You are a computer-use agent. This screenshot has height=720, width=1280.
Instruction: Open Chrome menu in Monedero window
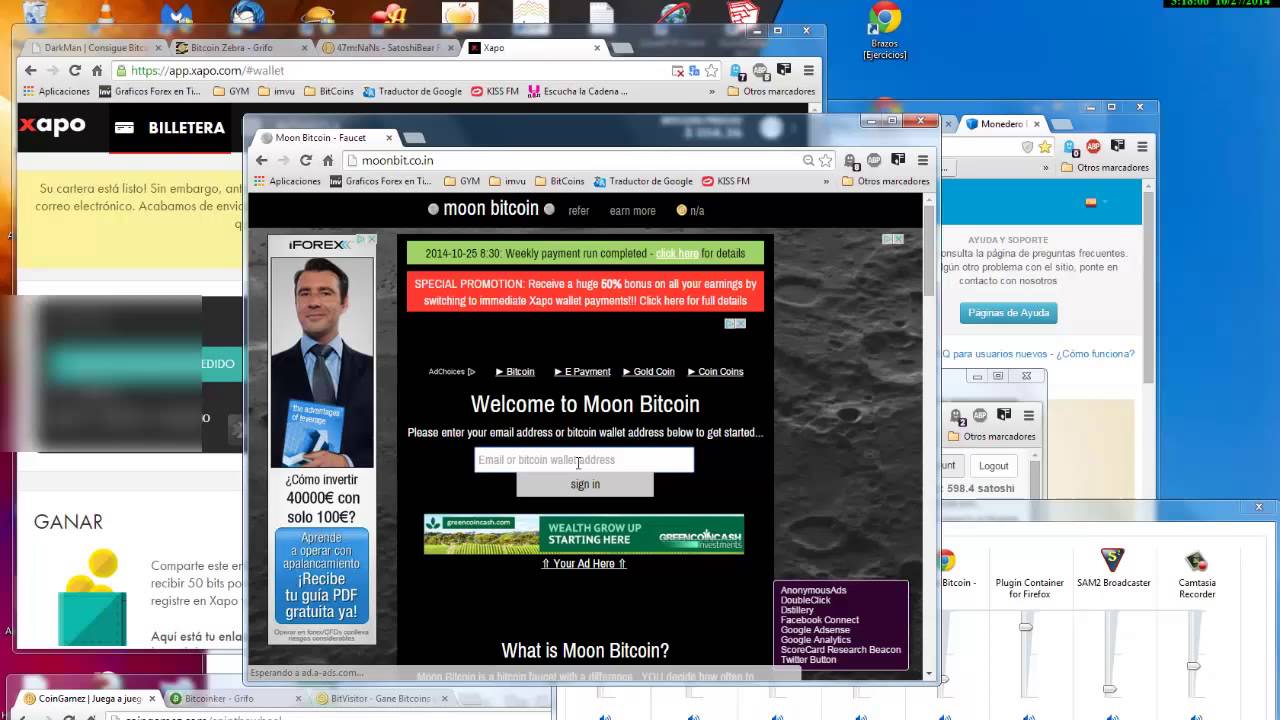(1141, 147)
